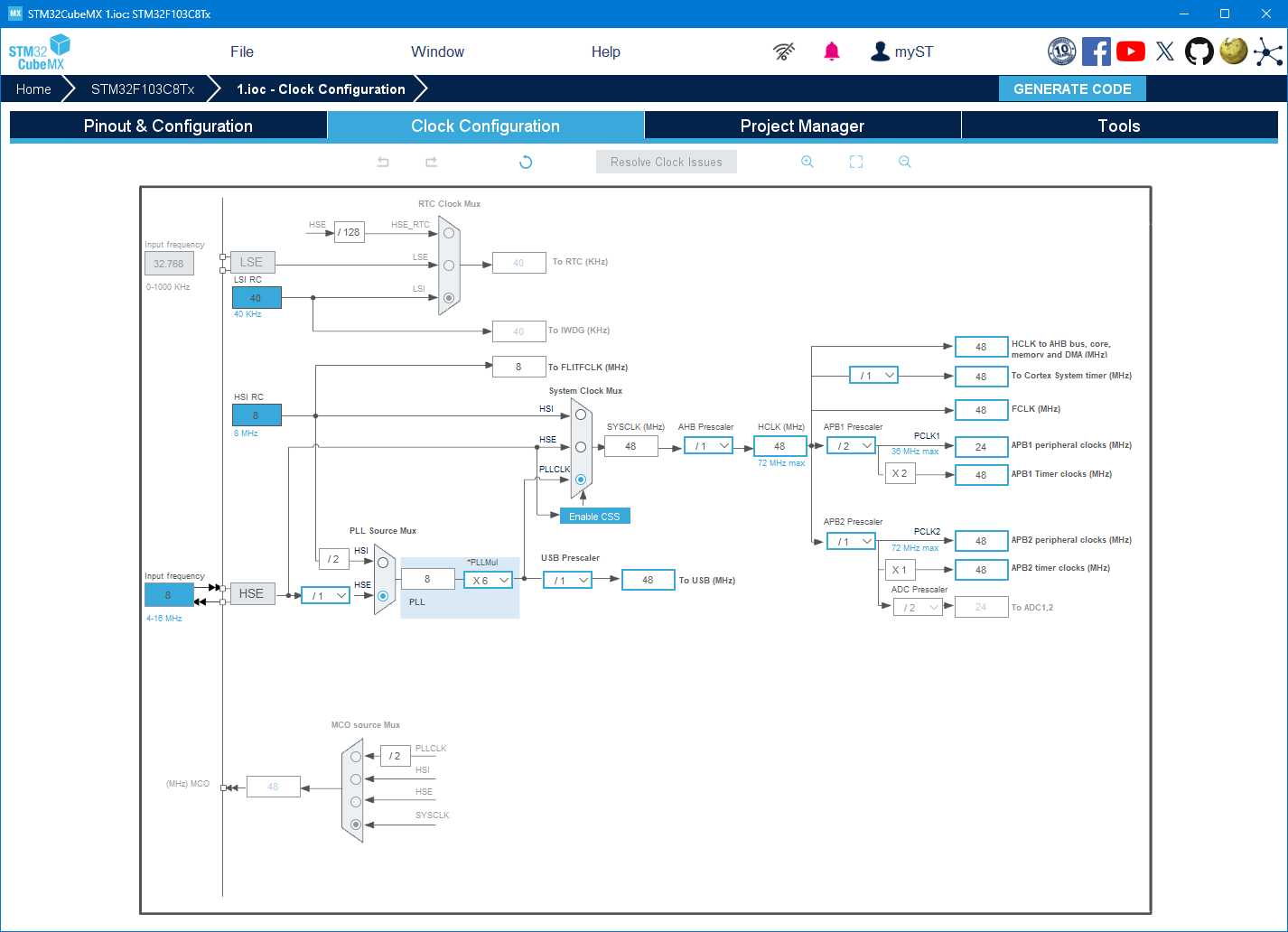Undo the last clock change

[x=383, y=162]
